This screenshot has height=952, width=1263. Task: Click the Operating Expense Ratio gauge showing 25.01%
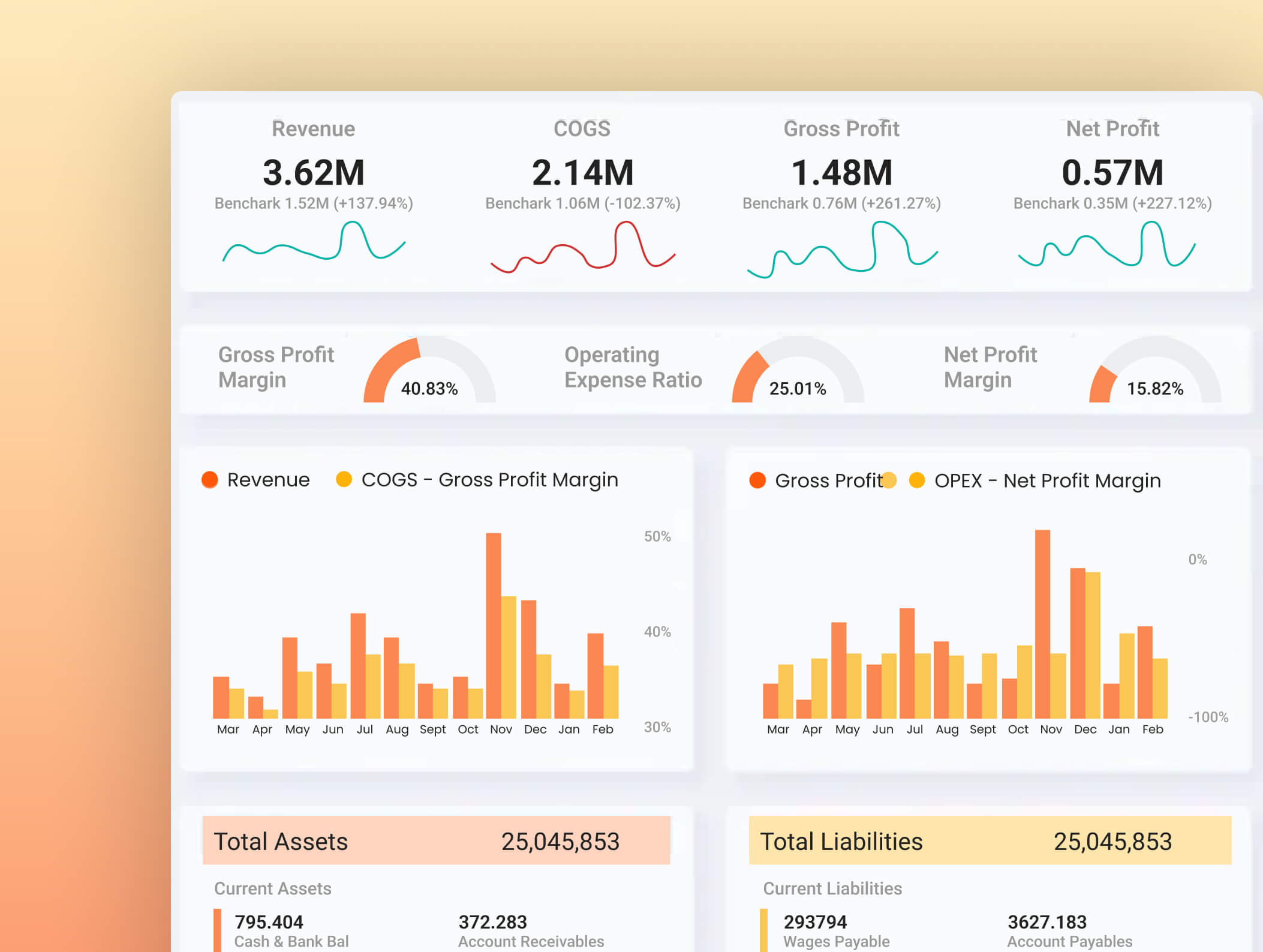tap(798, 370)
